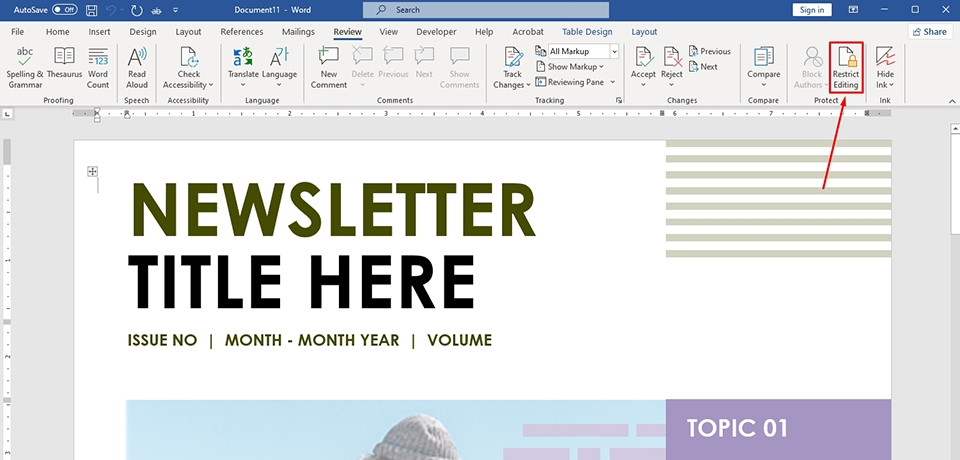Click the vertical scrollbar thumb

[955, 185]
